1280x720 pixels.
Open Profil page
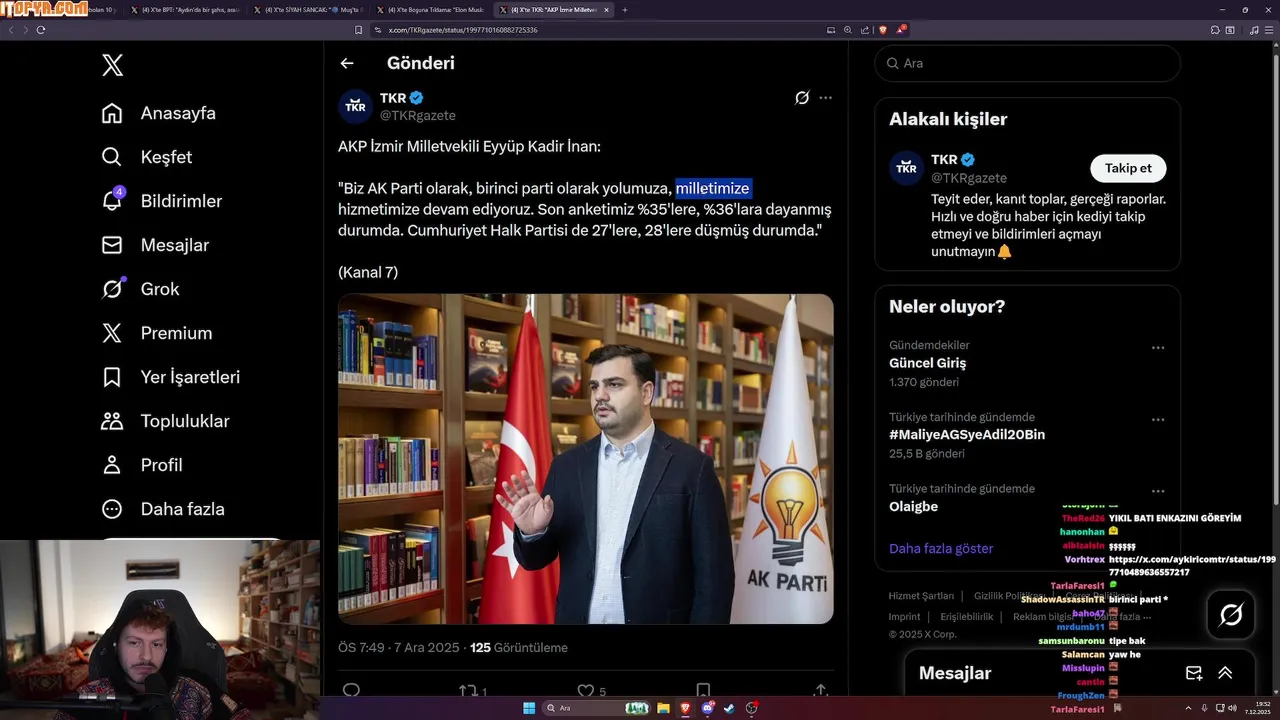(142, 465)
